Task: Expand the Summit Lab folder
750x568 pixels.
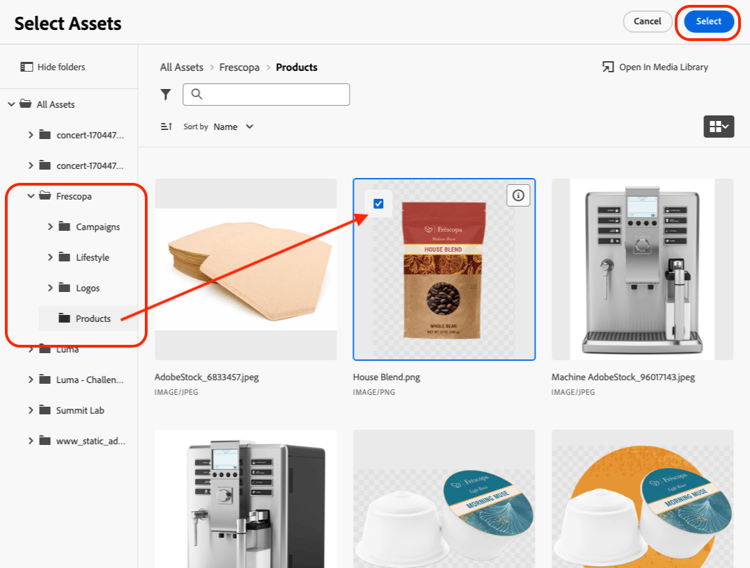Action: click(x=31, y=410)
